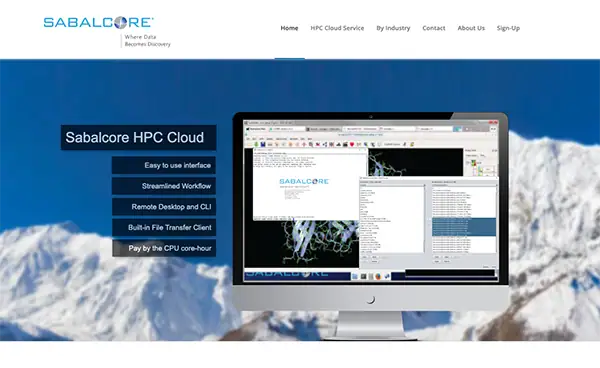Viewport: 600px width, 368px height.
Task: Select the Streamlined Workflow button
Action: coord(164,186)
